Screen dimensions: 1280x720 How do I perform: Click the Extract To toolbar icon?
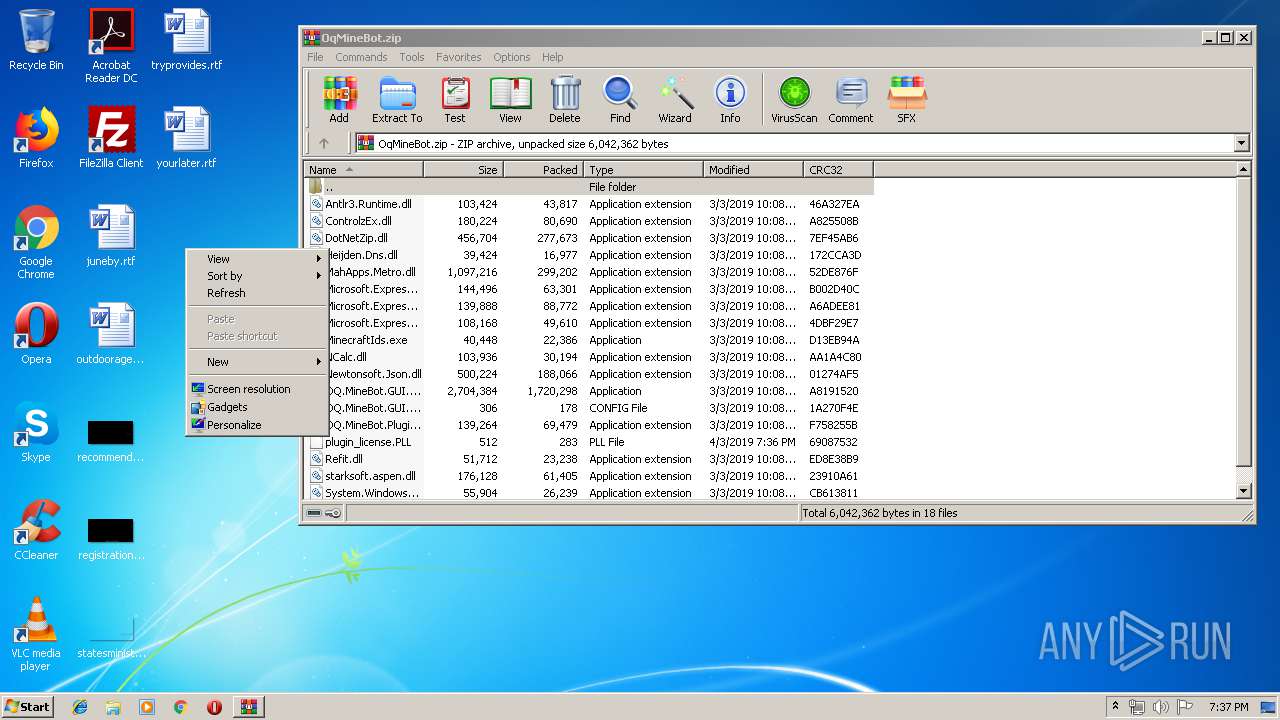click(397, 100)
